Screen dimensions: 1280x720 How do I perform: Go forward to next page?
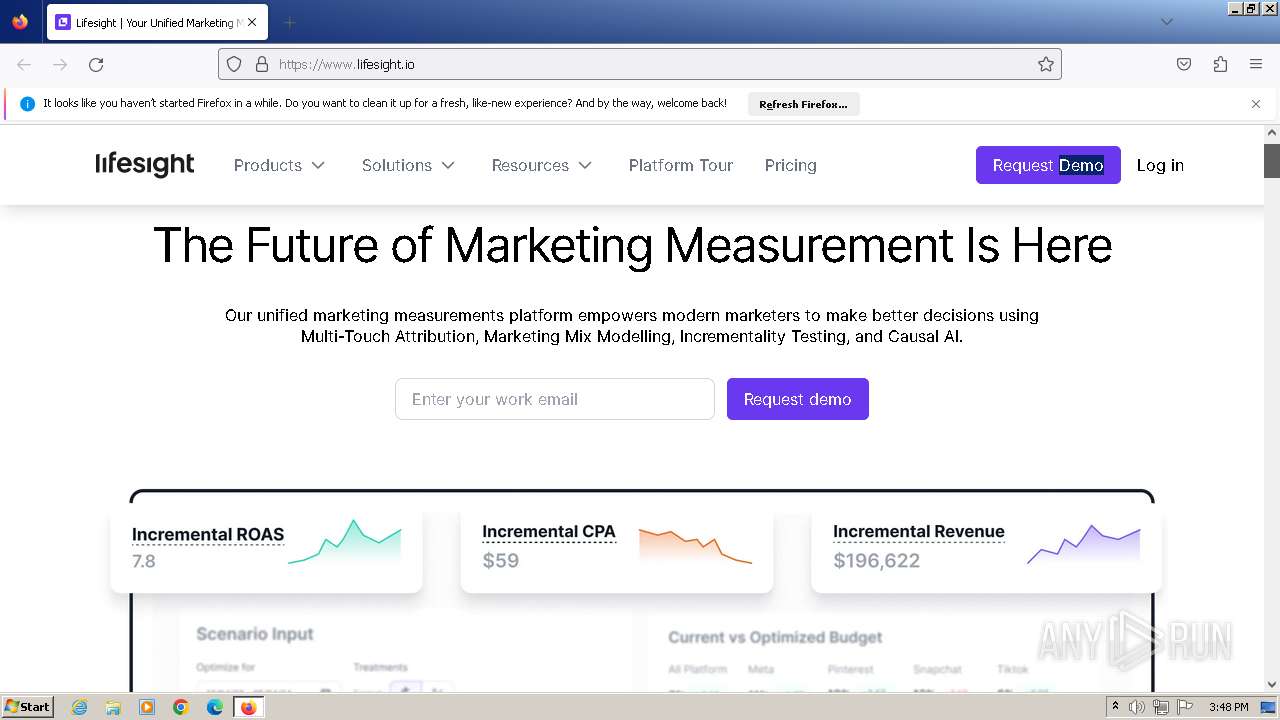60,64
